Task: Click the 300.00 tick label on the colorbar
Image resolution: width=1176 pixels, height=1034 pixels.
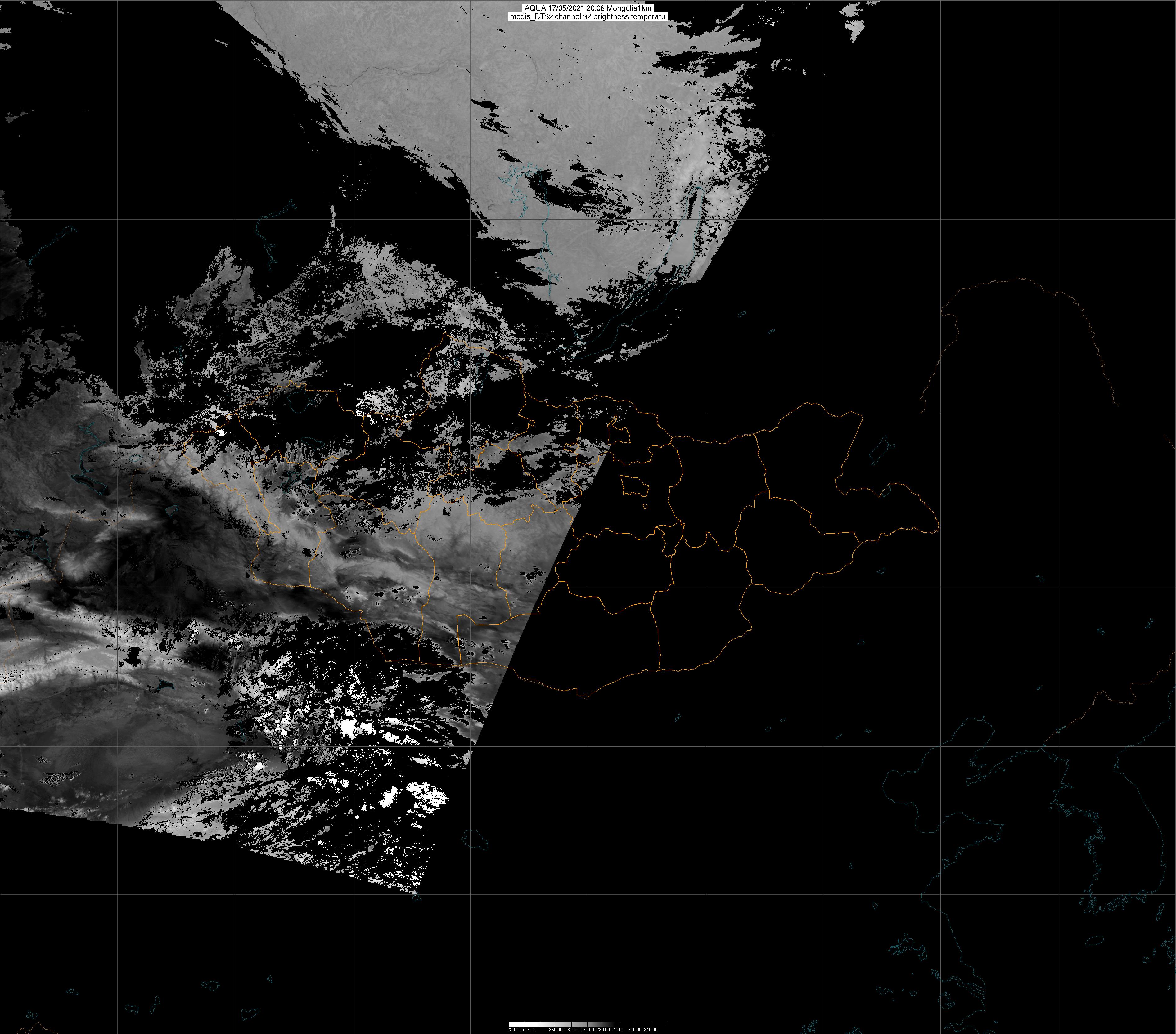Action: pyautogui.click(x=635, y=1029)
